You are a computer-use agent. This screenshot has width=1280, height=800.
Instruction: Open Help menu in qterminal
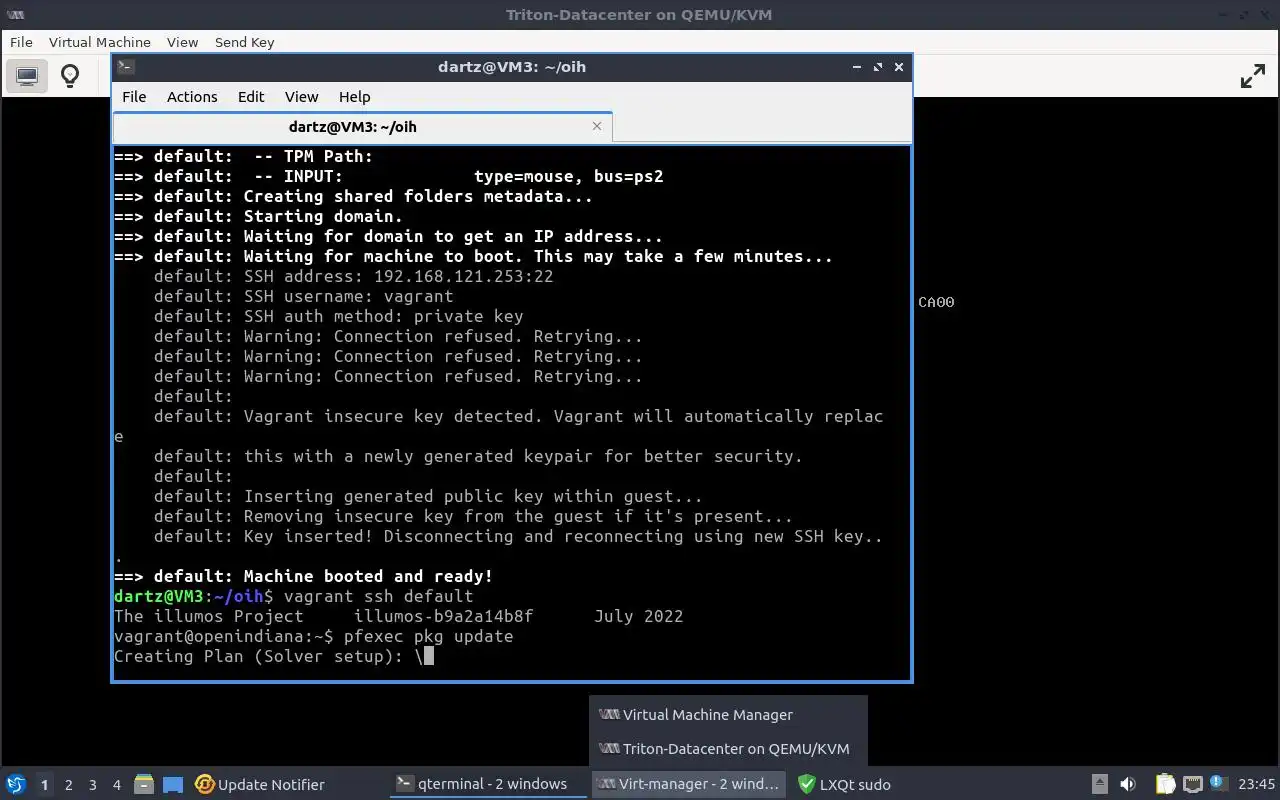pyautogui.click(x=355, y=96)
